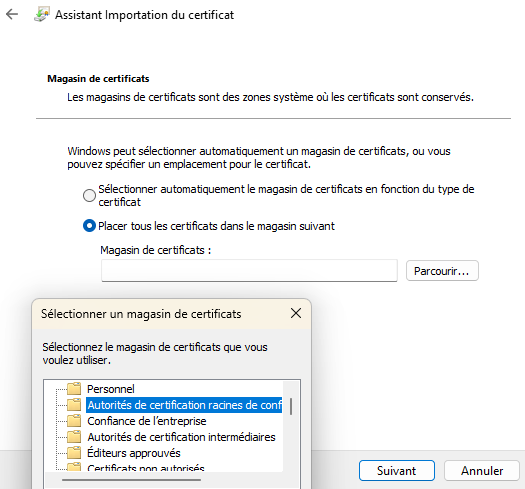This screenshot has height=489, width=525.
Task: Select 'Certificats non autorisés' store
Action: point(146,467)
